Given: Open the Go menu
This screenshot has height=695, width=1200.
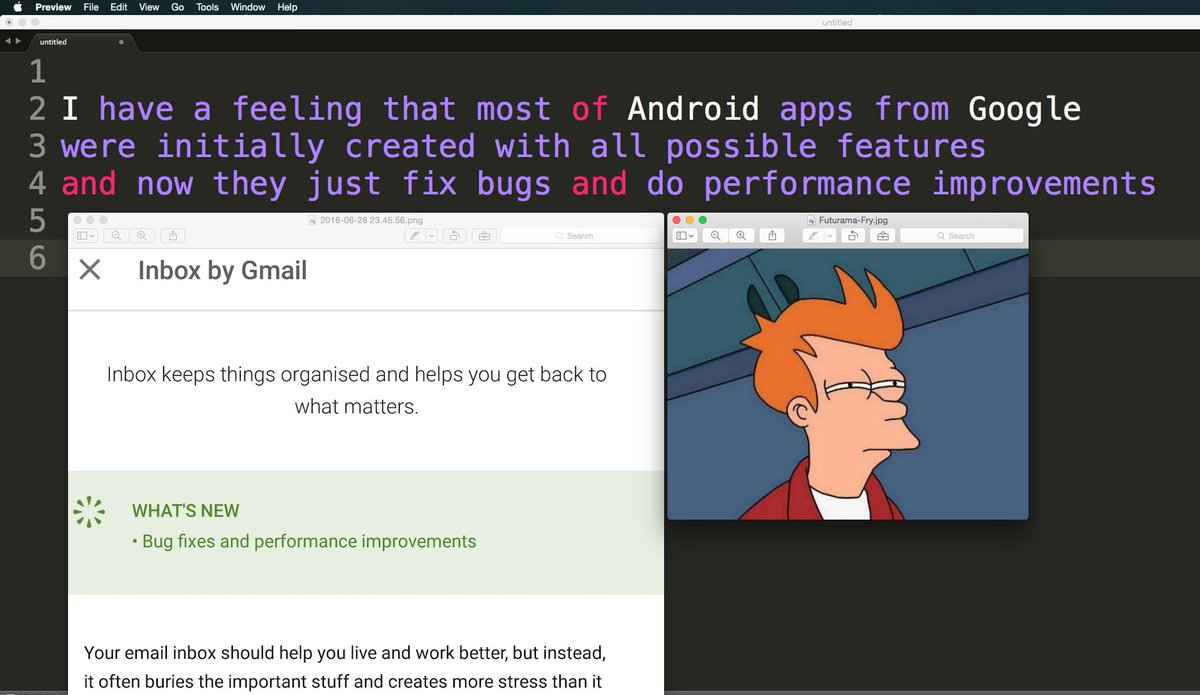Looking at the screenshot, I should point(178,7).
